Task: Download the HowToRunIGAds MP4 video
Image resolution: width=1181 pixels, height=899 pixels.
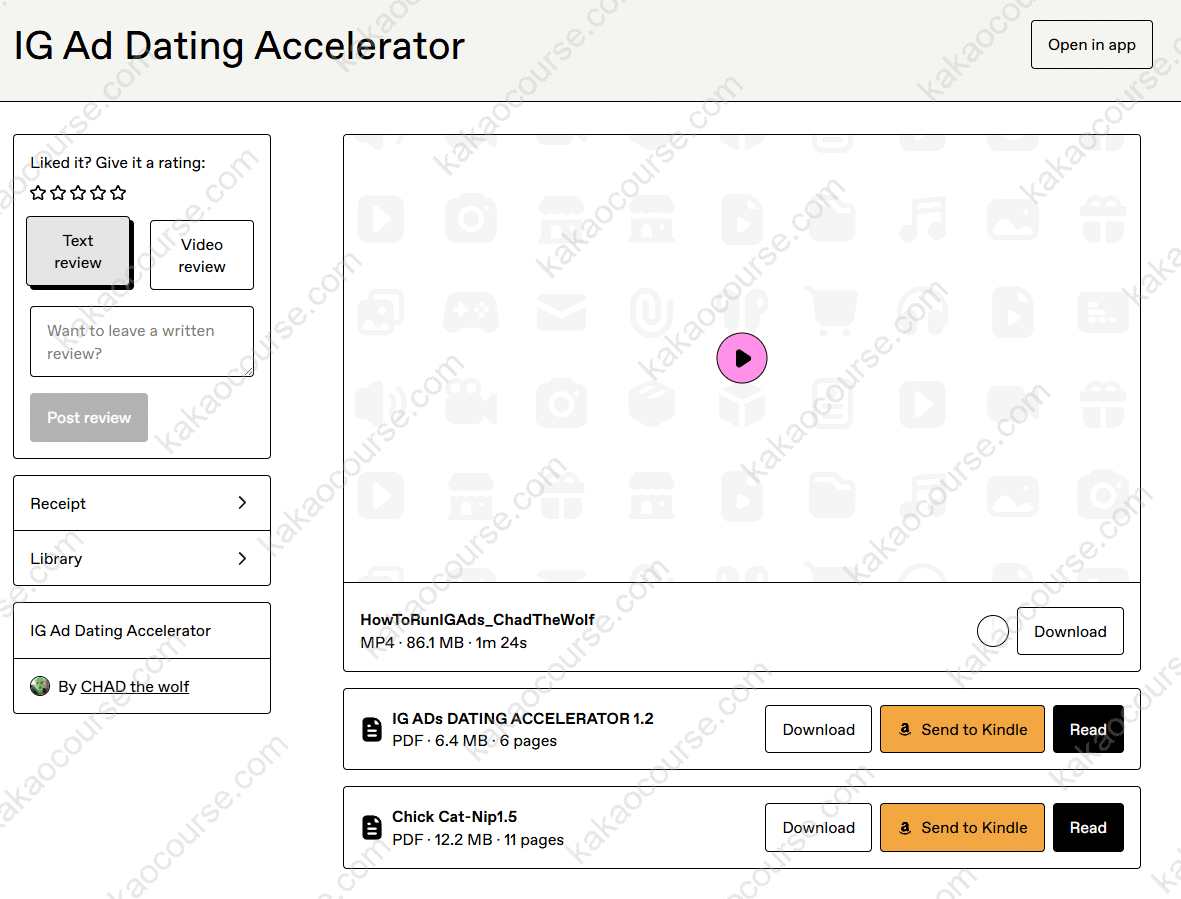Action: tap(1069, 631)
